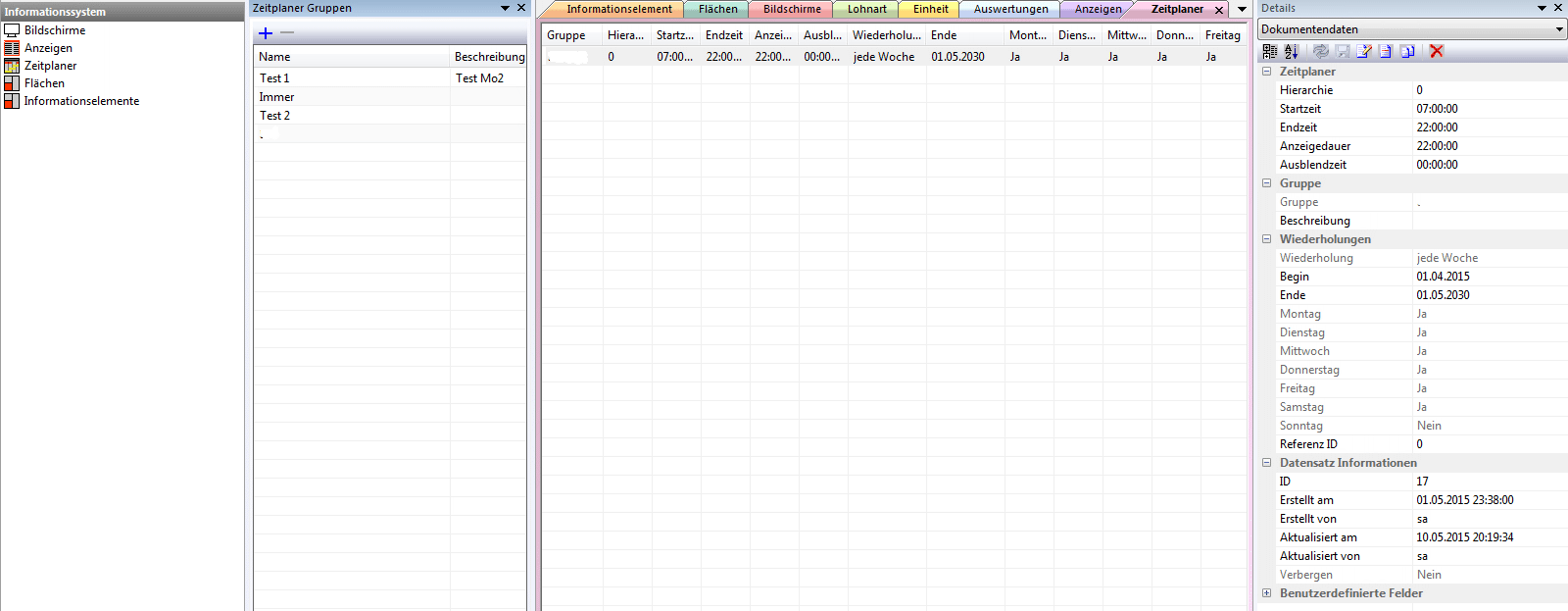Sort properties alphabetically with A-Z icon
The width and height of the screenshot is (1568, 611).
click(x=1292, y=51)
